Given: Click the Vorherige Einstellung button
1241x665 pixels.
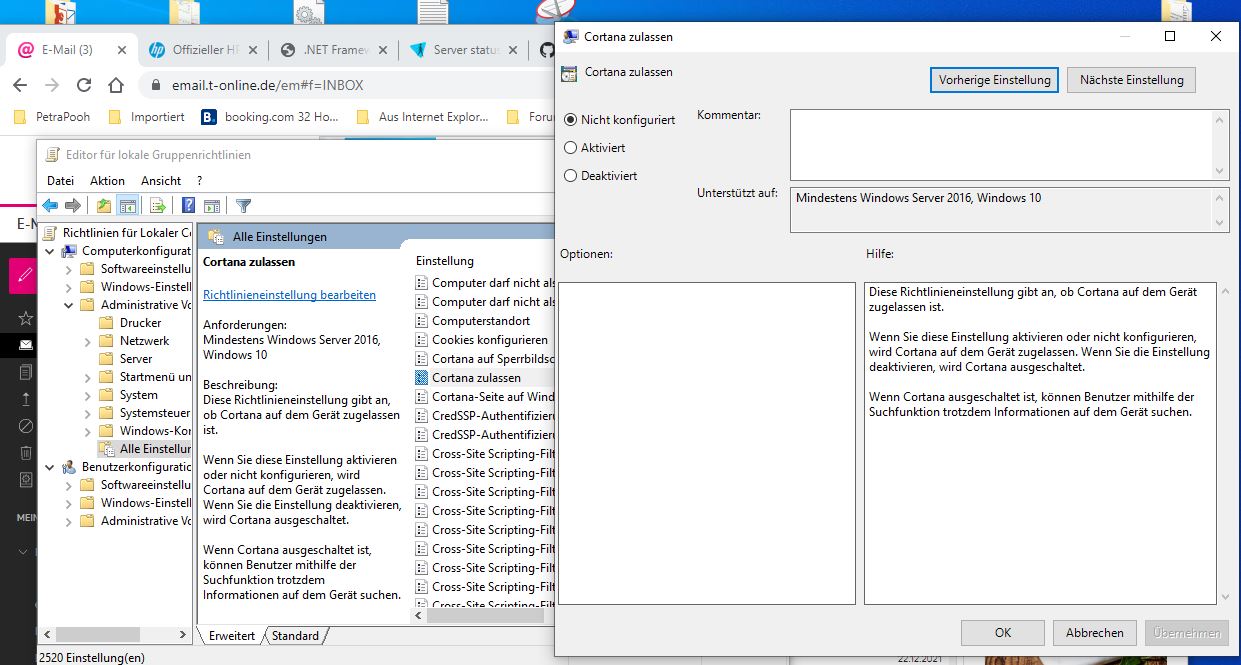Looking at the screenshot, I should [x=995, y=80].
